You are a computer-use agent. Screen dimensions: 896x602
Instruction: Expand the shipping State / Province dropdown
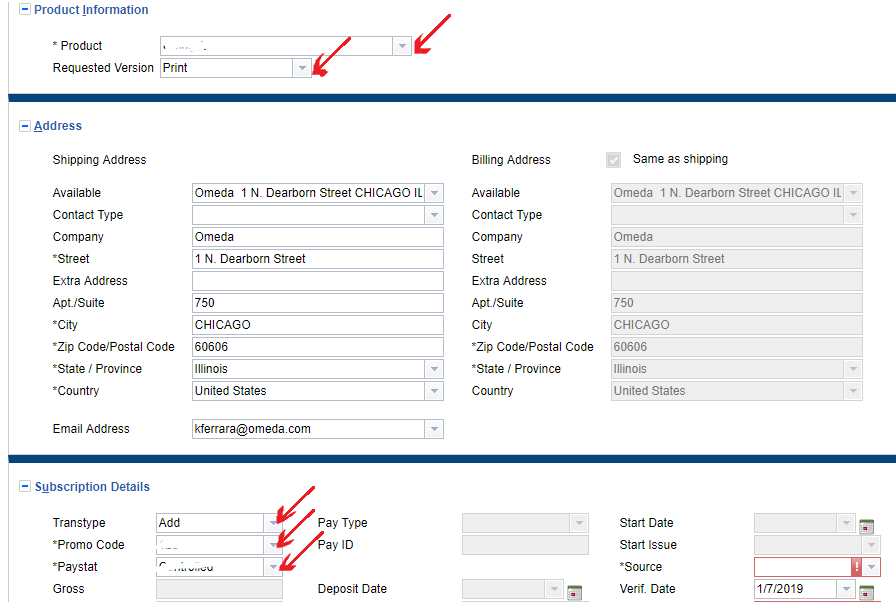[433, 369]
